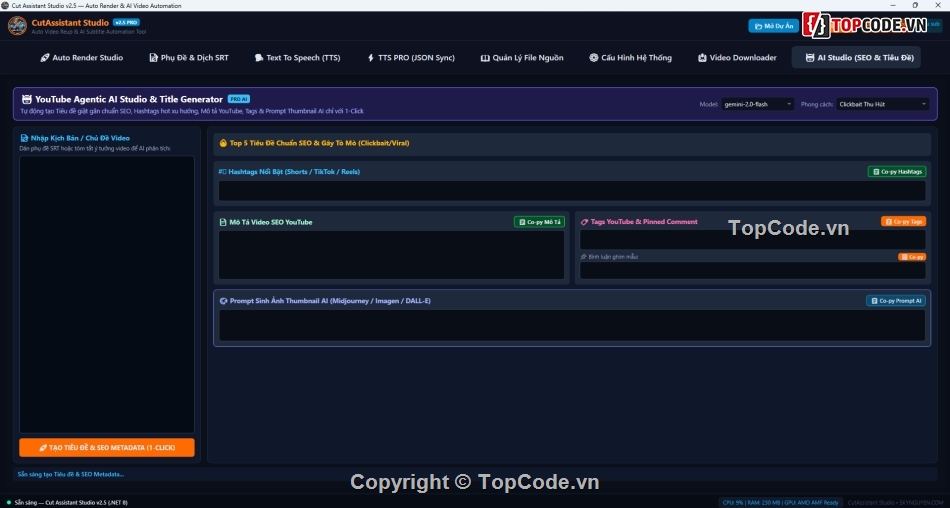Viewport: 950px width, 508px height.
Task: Click TẠO TIÊU ĐỀ & SEO METADATA button
Action: pos(107,447)
